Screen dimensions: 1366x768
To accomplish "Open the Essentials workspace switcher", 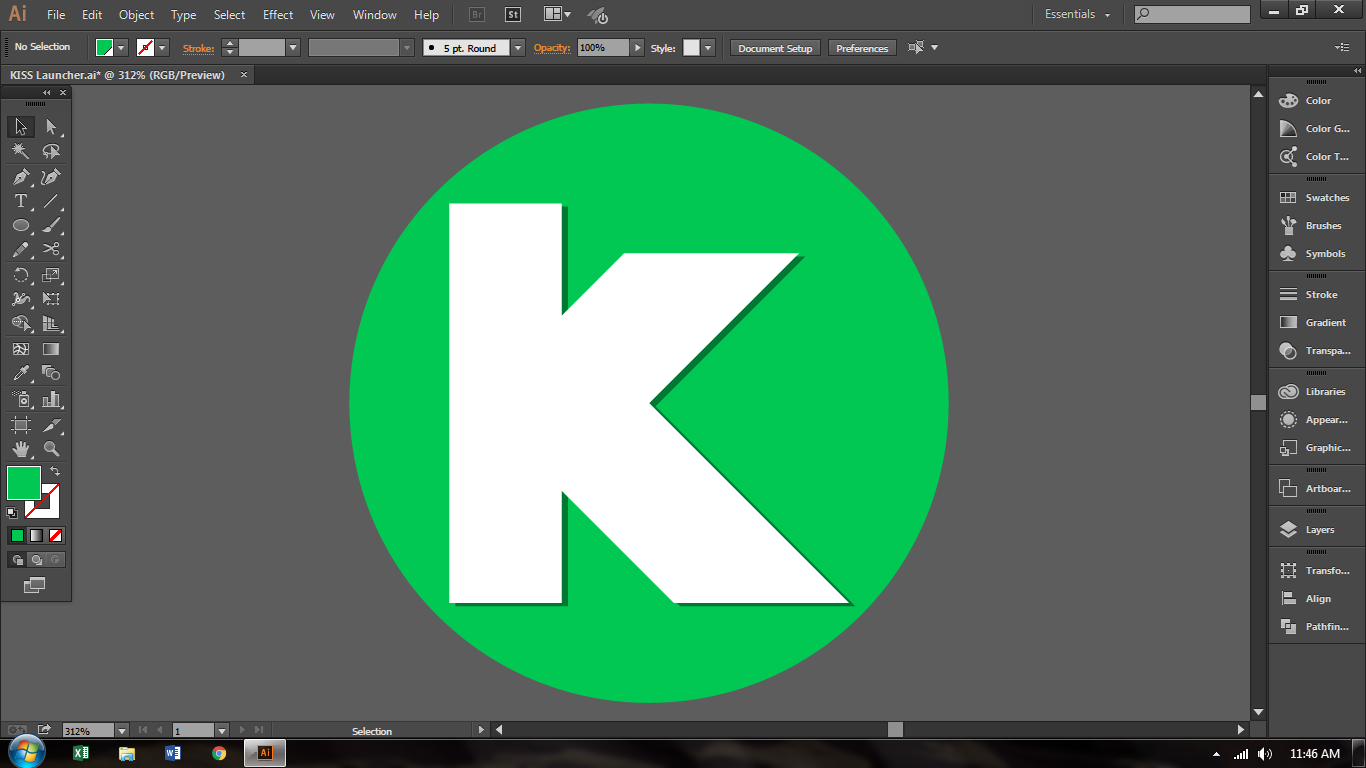I will [1077, 14].
